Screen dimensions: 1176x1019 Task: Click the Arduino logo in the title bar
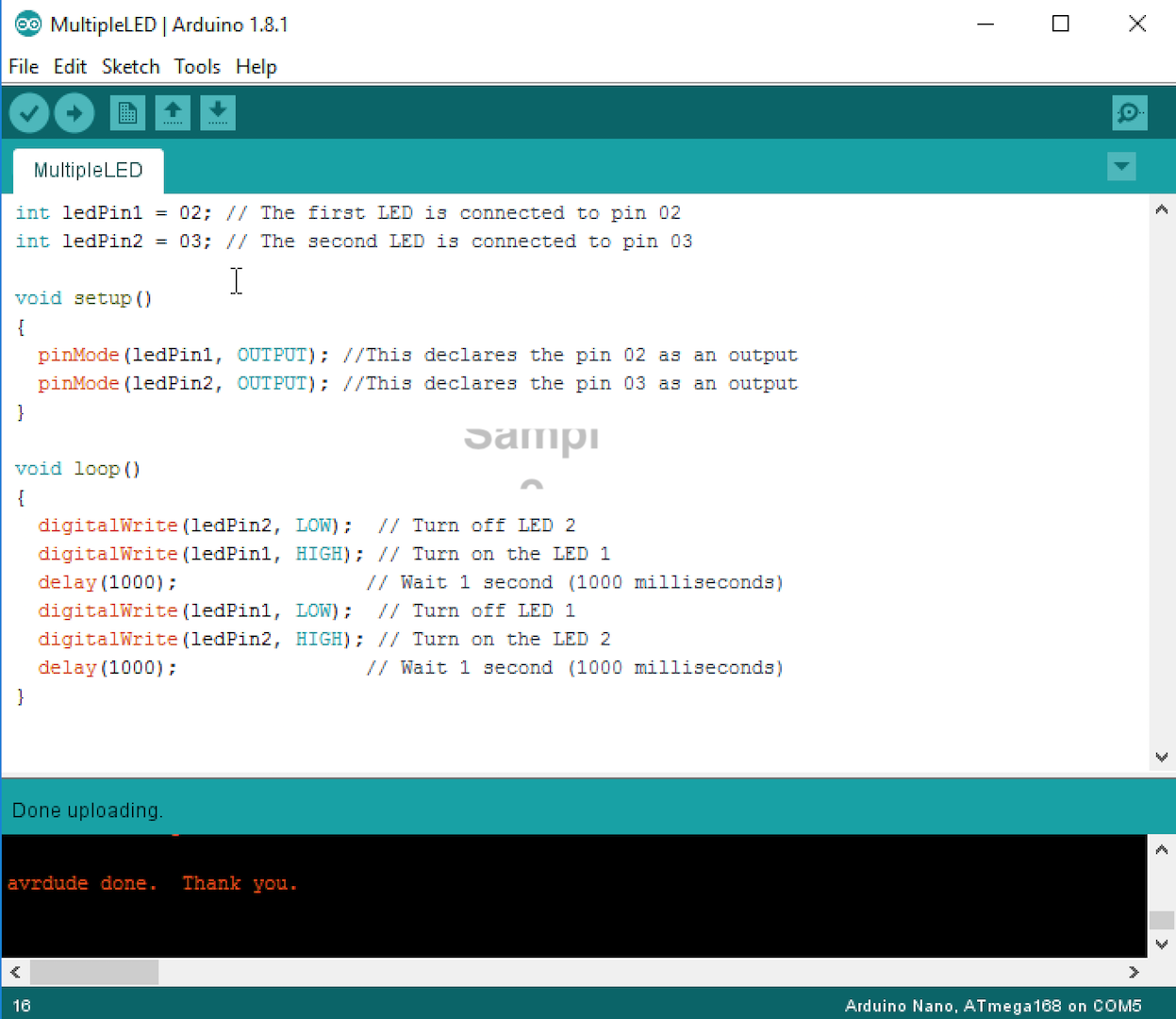(x=27, y=24)
